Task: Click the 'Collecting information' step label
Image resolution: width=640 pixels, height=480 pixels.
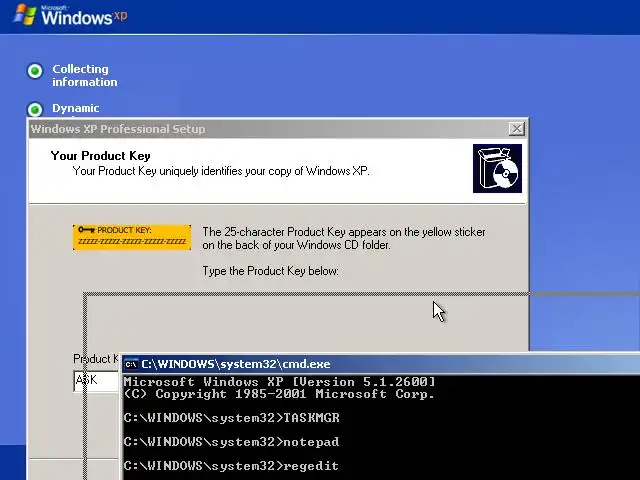Action: coord(84,76)
